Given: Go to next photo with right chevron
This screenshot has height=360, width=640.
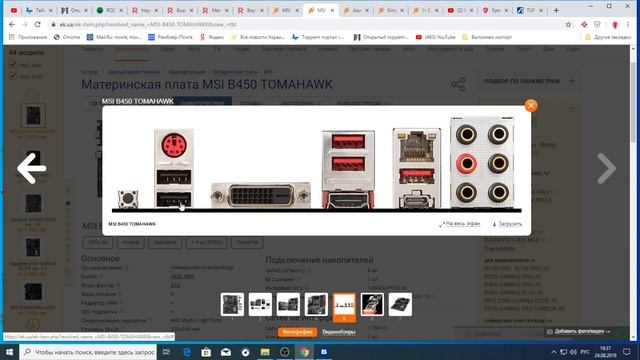Looking at the screenshot, I should (607, 168).
